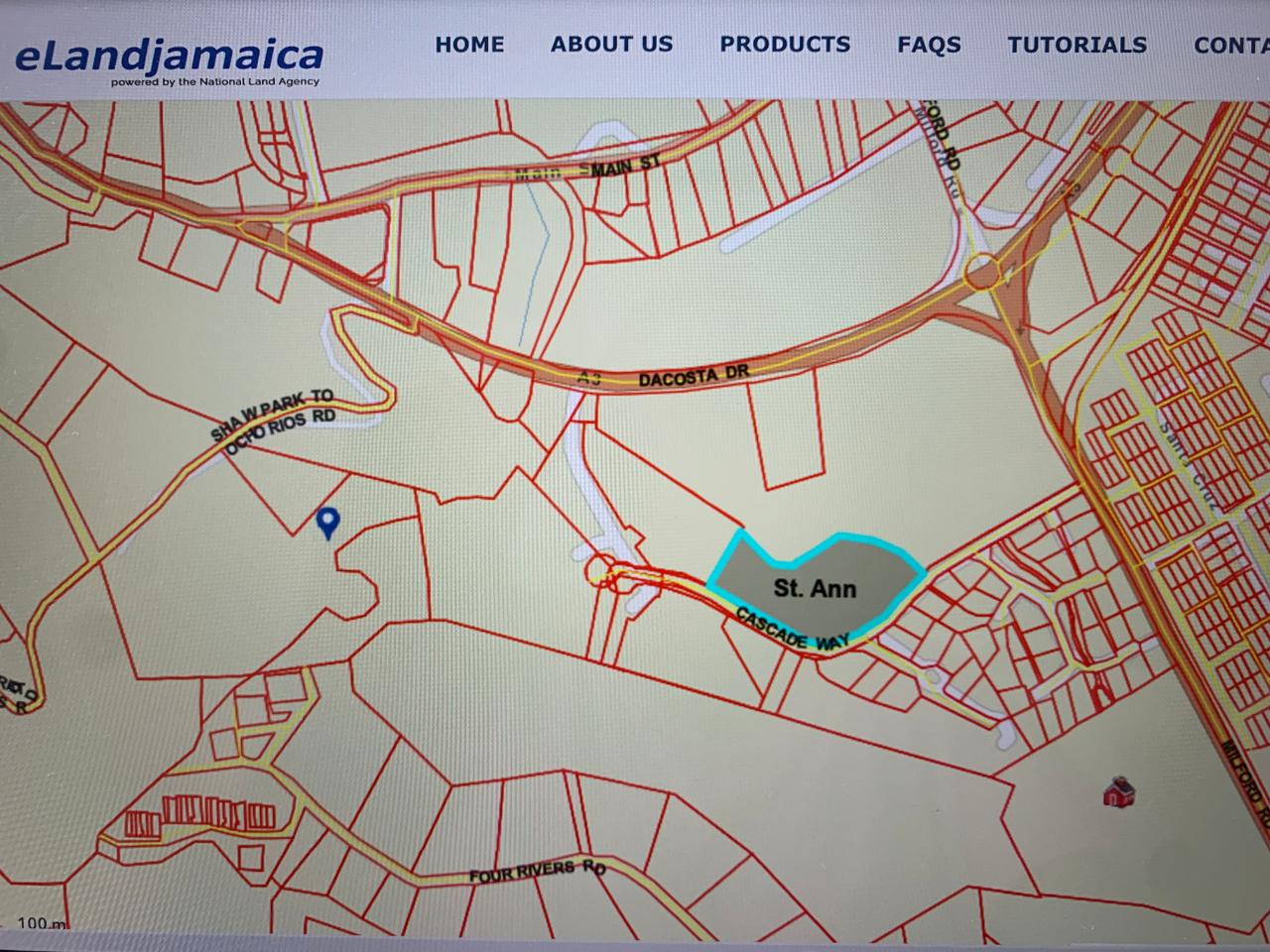This screenshot has height=952, width=1270.
Task: Open the HOME menu item
Action: (x=469, y=45)
